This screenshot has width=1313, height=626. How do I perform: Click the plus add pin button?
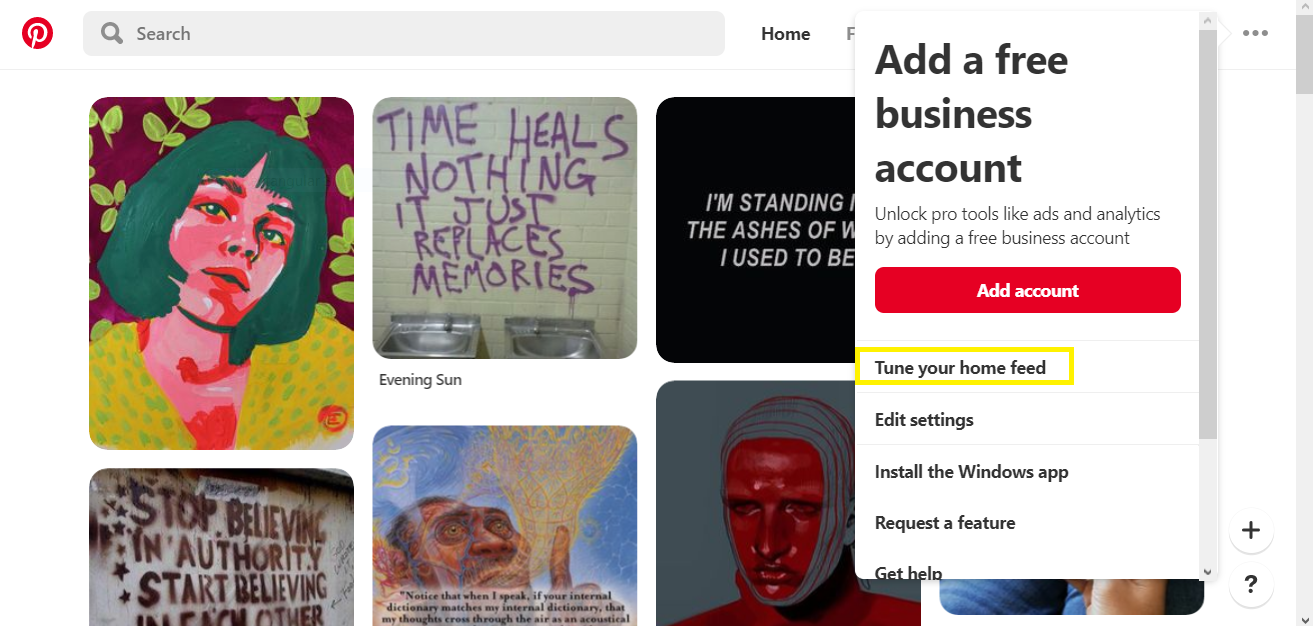[1251, 530]
